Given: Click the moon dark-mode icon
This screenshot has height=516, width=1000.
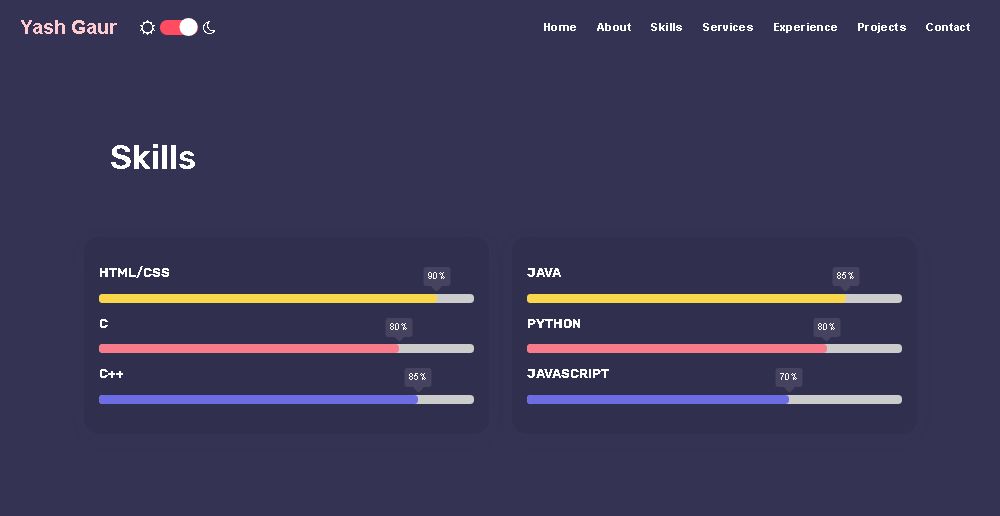Looking at the screenshot, I should click(209, 28).
